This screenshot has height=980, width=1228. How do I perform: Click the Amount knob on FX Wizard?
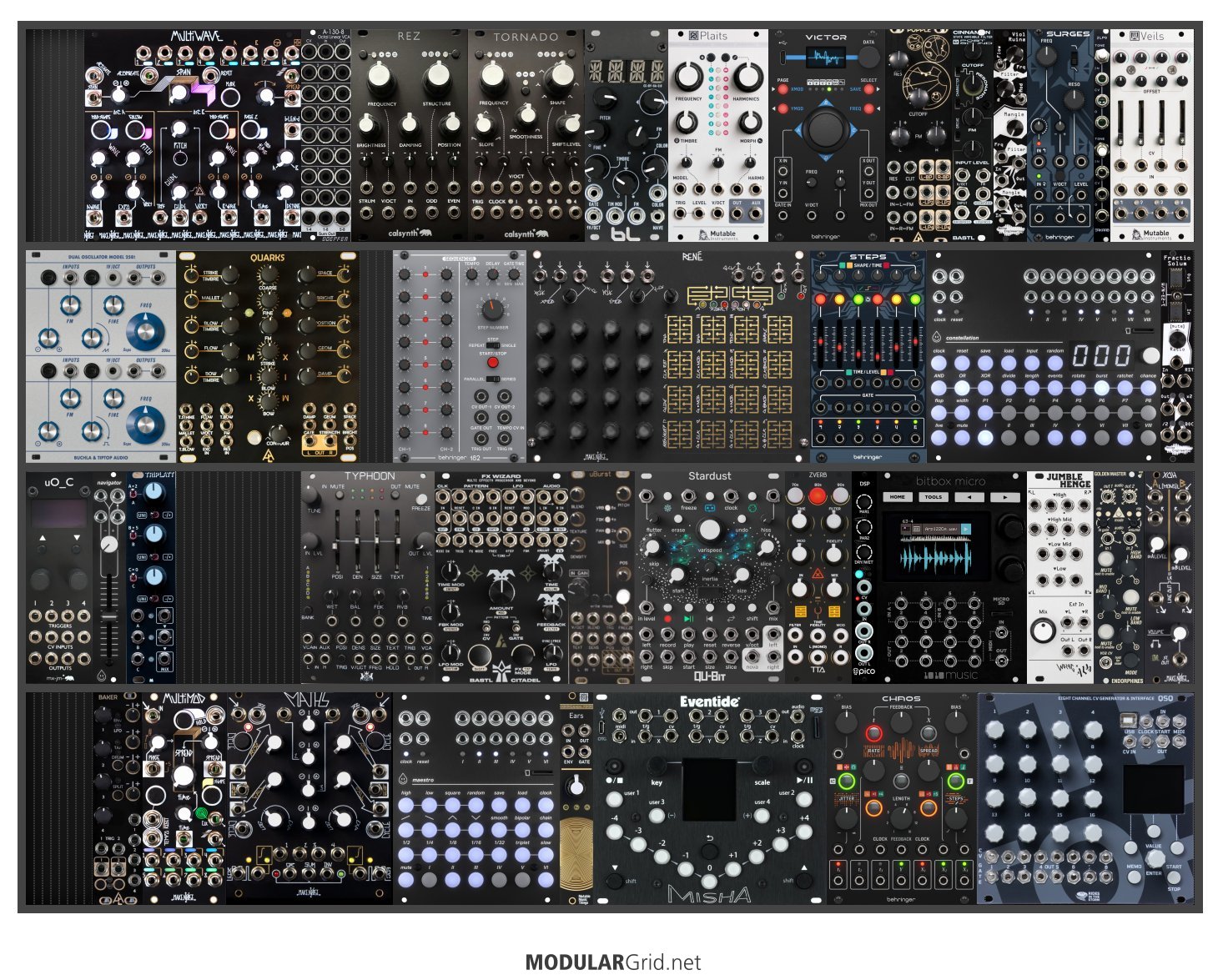click(502, 591)
